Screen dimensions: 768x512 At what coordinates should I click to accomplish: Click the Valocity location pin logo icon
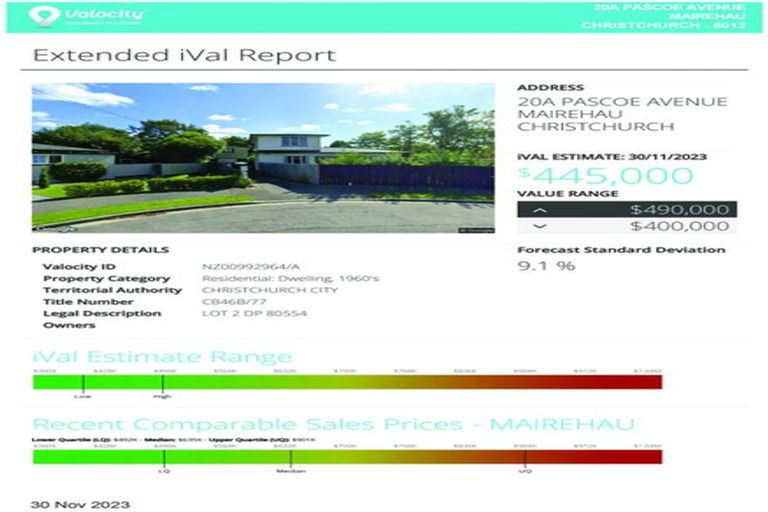click(x=44, y=16)
